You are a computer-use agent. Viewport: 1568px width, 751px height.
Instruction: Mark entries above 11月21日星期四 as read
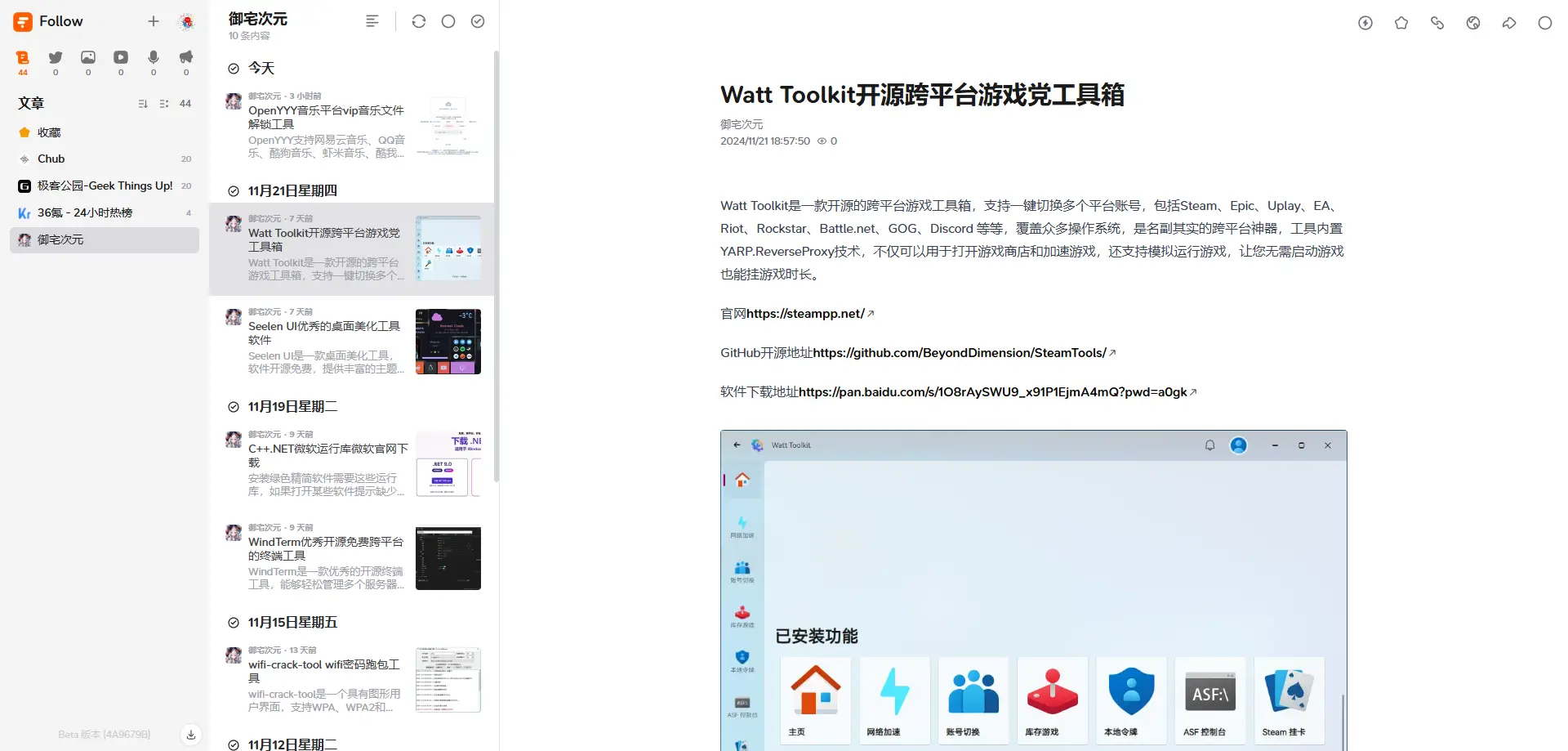pos(234,191)
